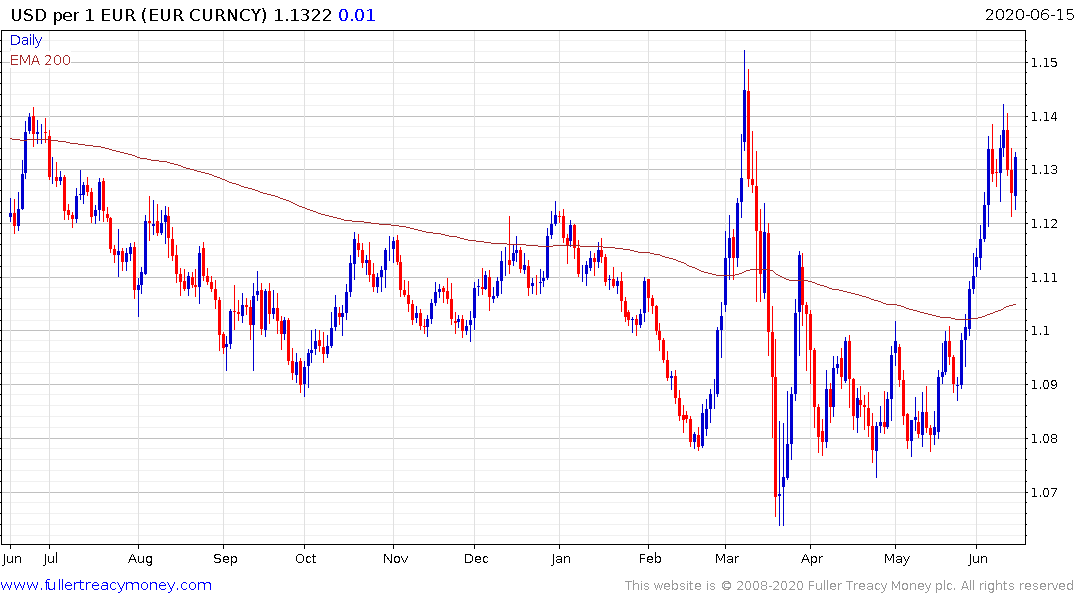Click the 1.09 price axis label
Viewport: 1075px width, 600px height.
(1044, 384)
